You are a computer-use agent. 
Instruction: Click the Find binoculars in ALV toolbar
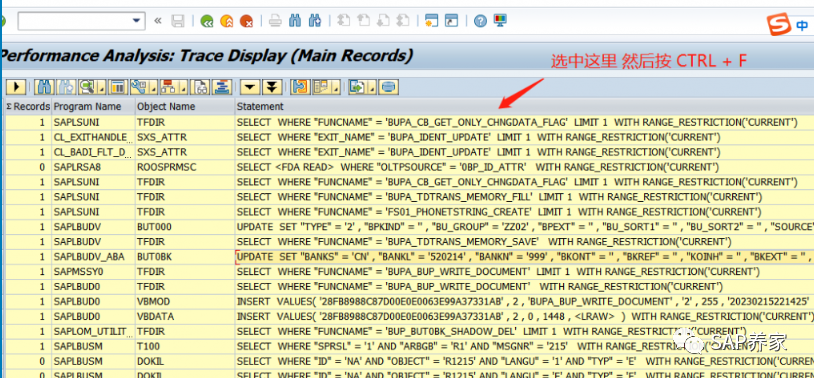(x=44, y=87)
